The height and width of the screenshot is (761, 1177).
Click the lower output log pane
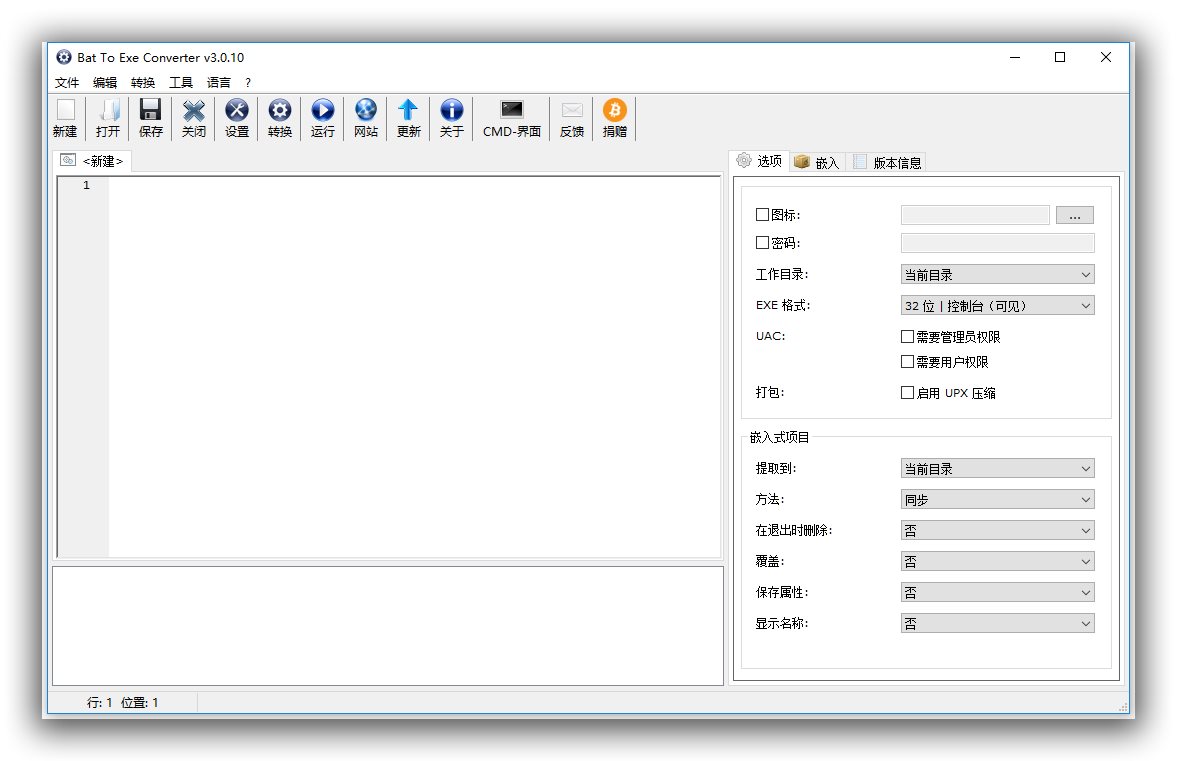[x=388, y=626]
